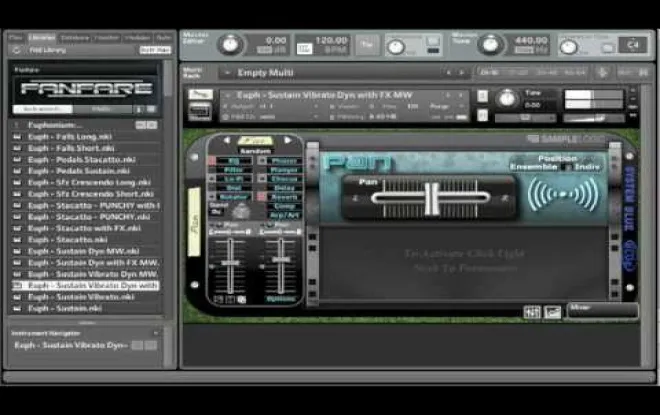Click the large Pan slider handle
The height and width of the screenshot is (415, 660).
tap(431, 198)
